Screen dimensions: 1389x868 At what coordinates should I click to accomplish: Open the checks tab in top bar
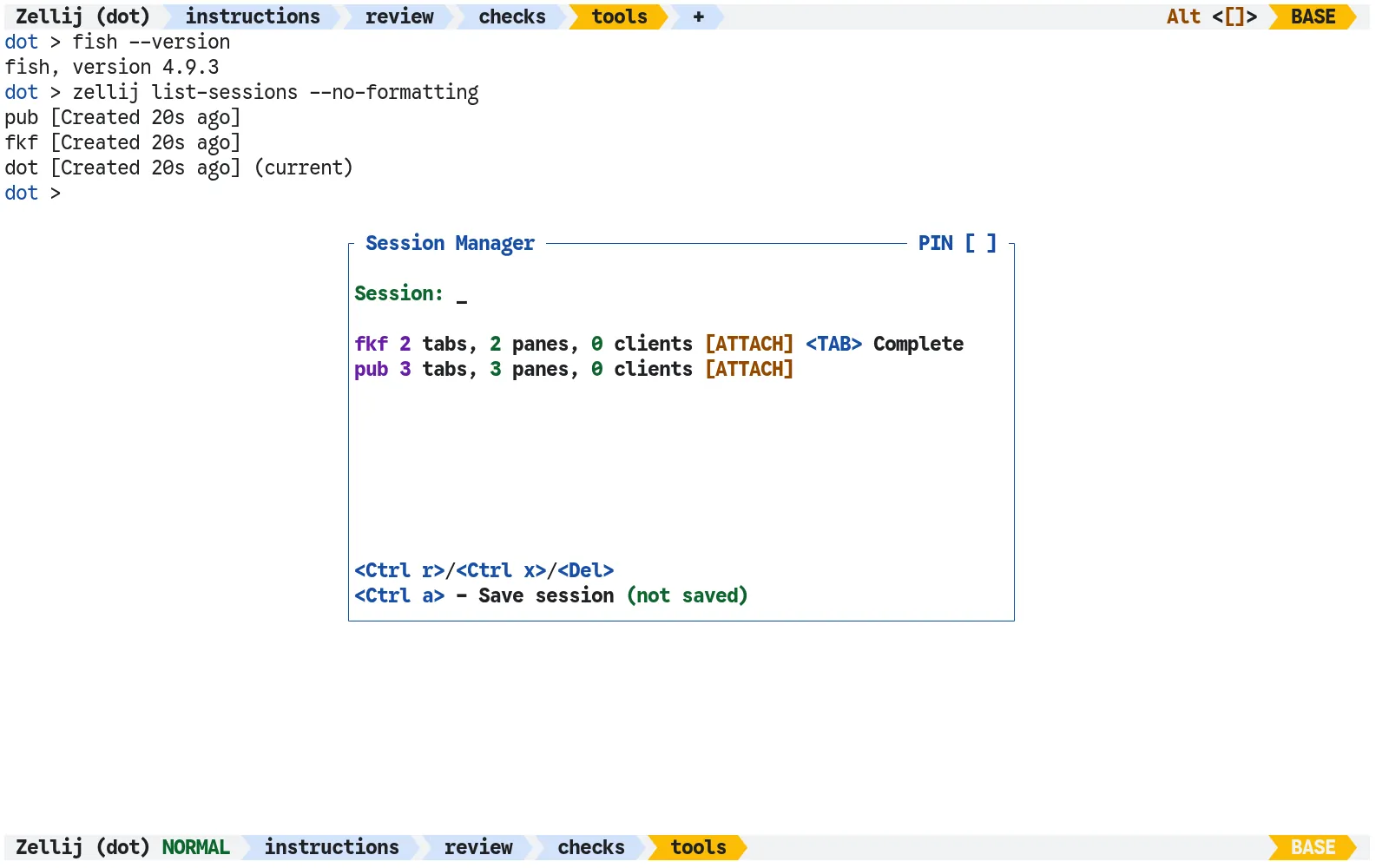(512, 16)
